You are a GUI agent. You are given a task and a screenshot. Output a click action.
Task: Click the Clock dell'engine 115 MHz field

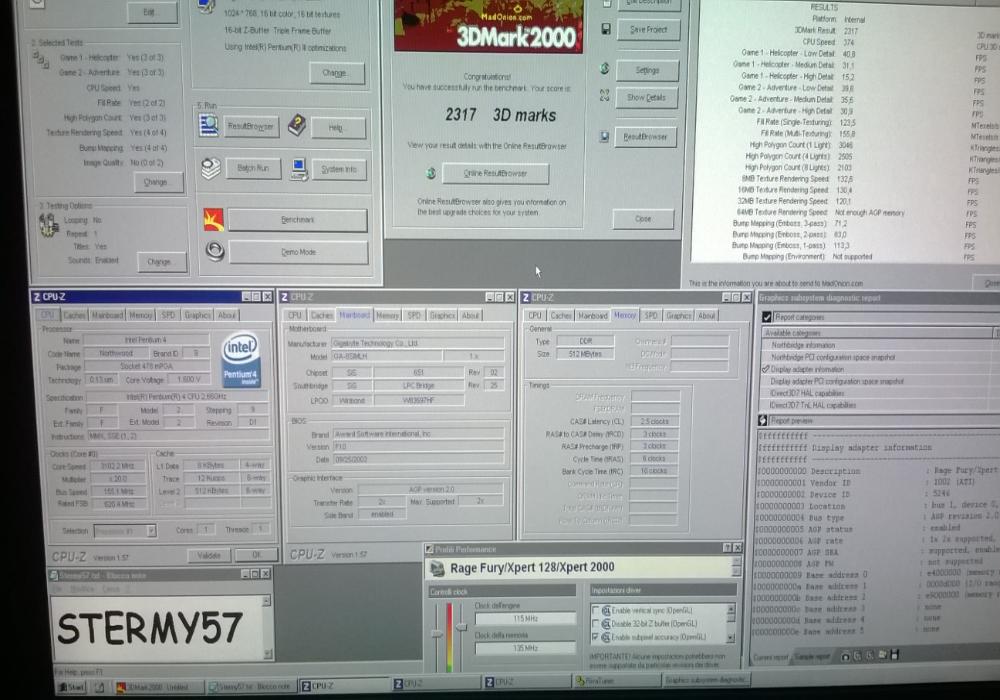(x=525, y=618)
